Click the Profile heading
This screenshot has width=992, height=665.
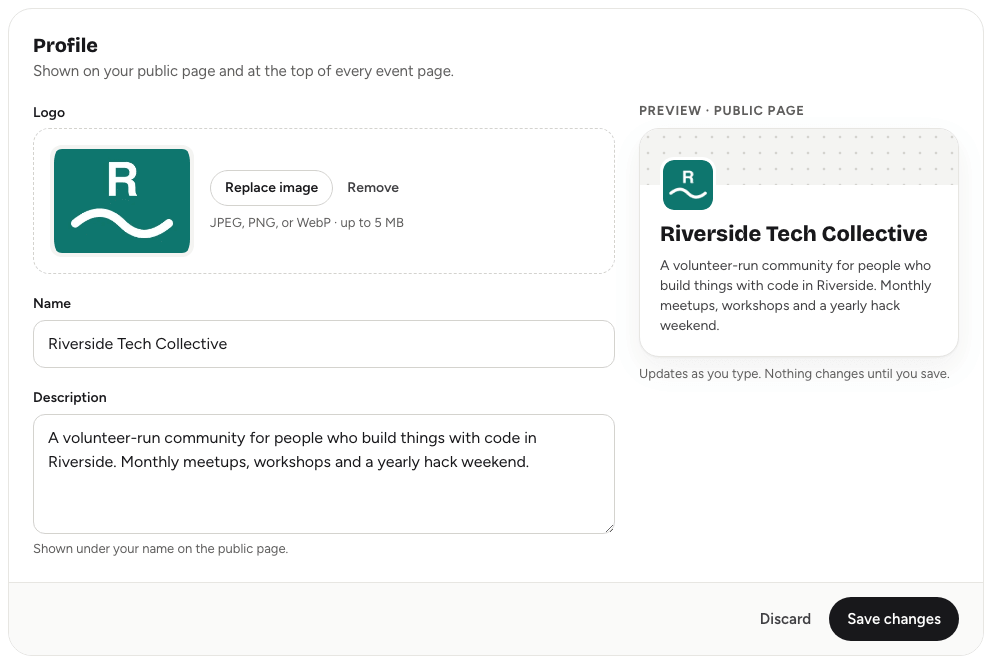click(x=65, y=46)
